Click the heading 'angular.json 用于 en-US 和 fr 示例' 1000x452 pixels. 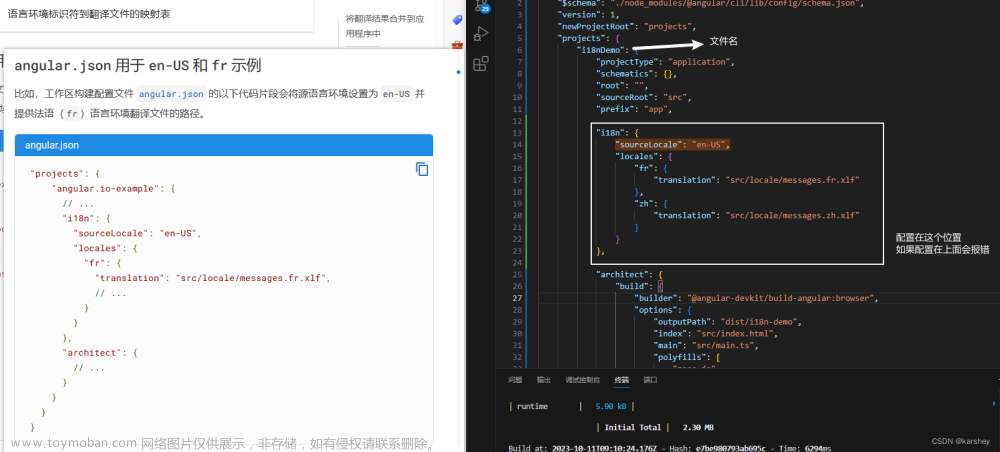click(x=138, y=66)
